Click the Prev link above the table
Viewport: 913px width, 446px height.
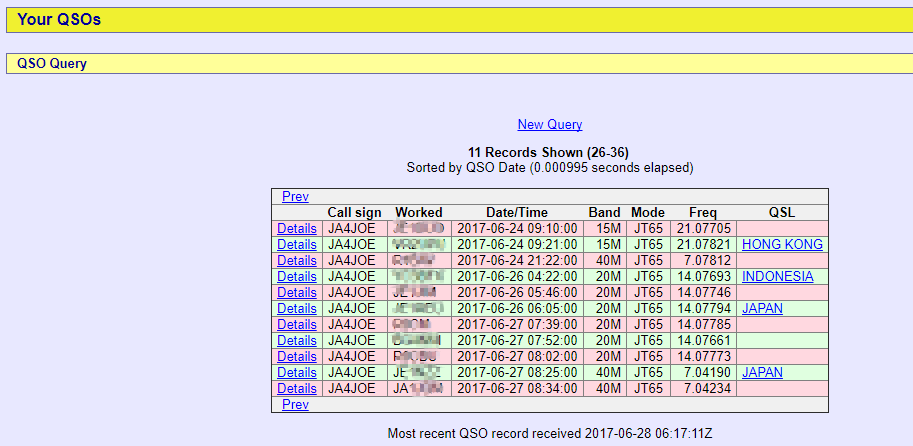pos(295,197)
